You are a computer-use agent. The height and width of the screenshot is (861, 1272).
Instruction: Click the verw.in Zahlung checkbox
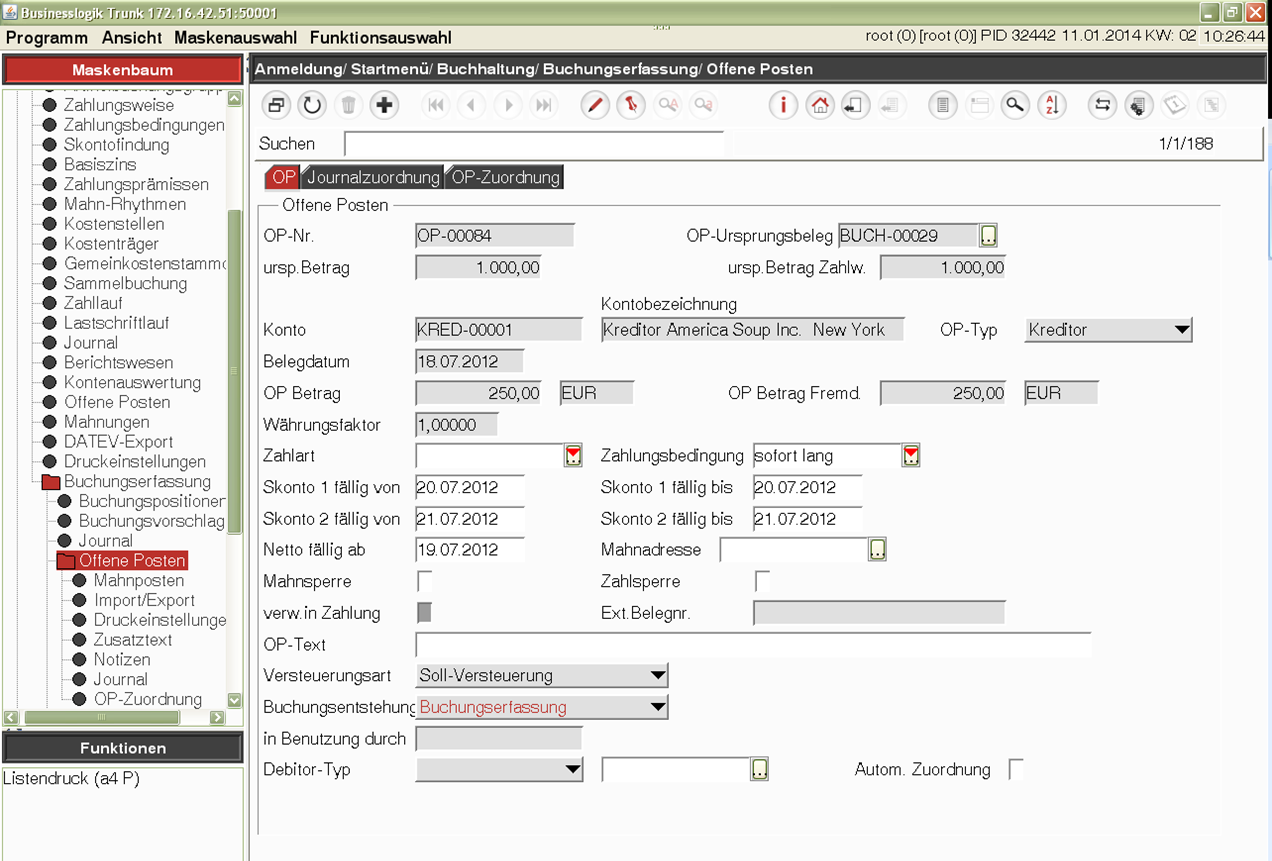(x=425, y=612)
